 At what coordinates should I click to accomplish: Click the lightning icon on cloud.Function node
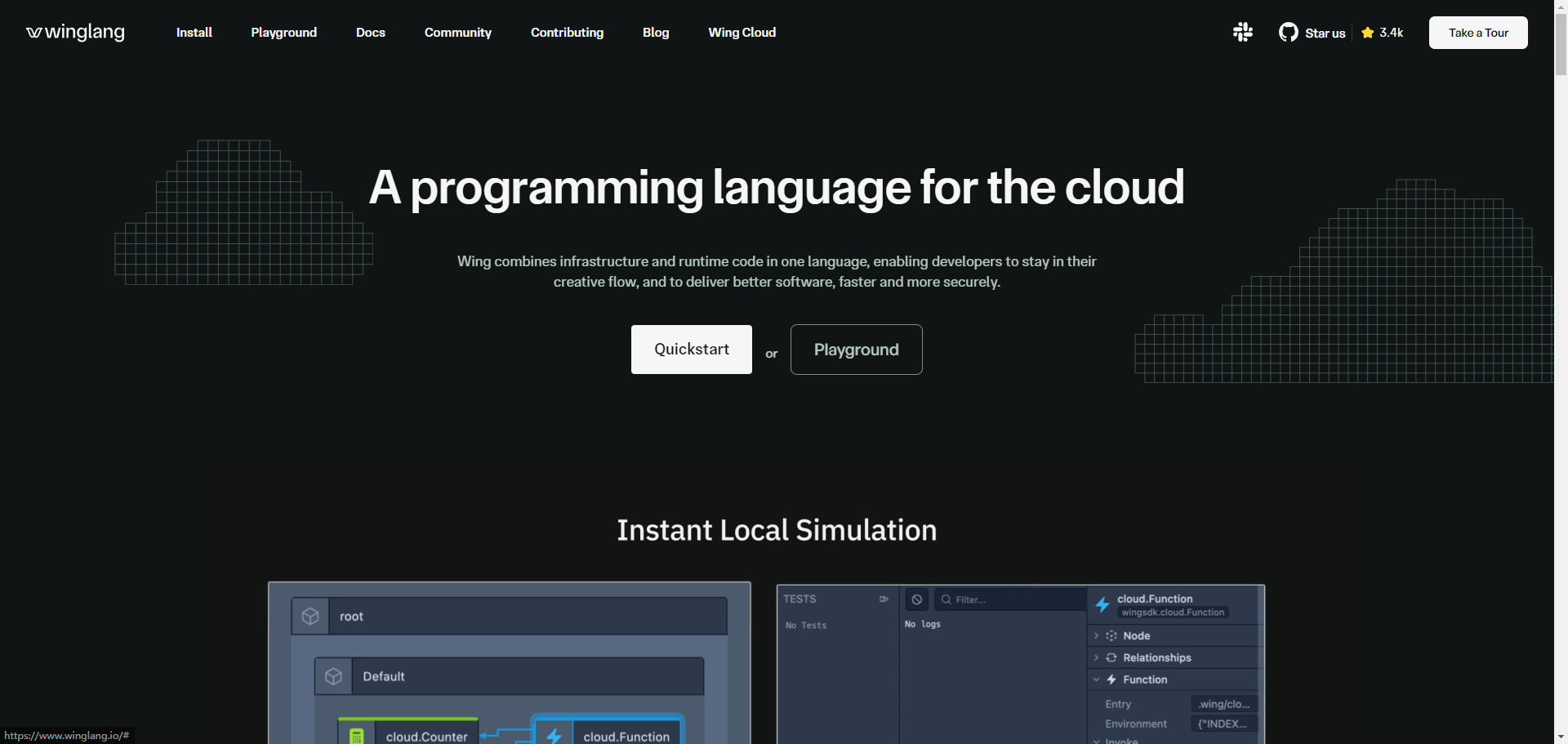[x=554, y=736]
